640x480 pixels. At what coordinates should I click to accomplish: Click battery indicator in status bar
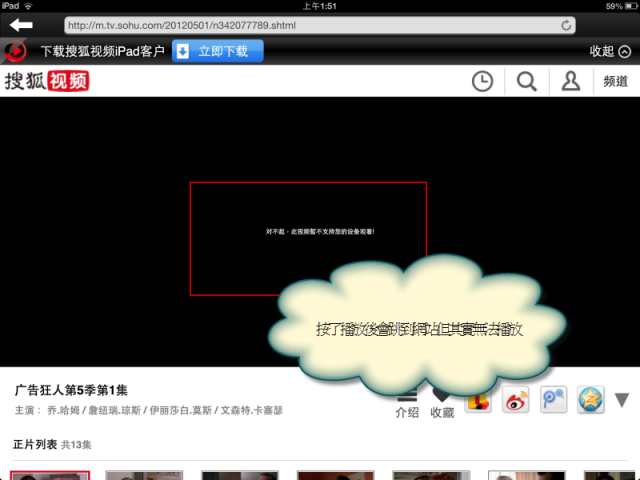pos(631,6)
